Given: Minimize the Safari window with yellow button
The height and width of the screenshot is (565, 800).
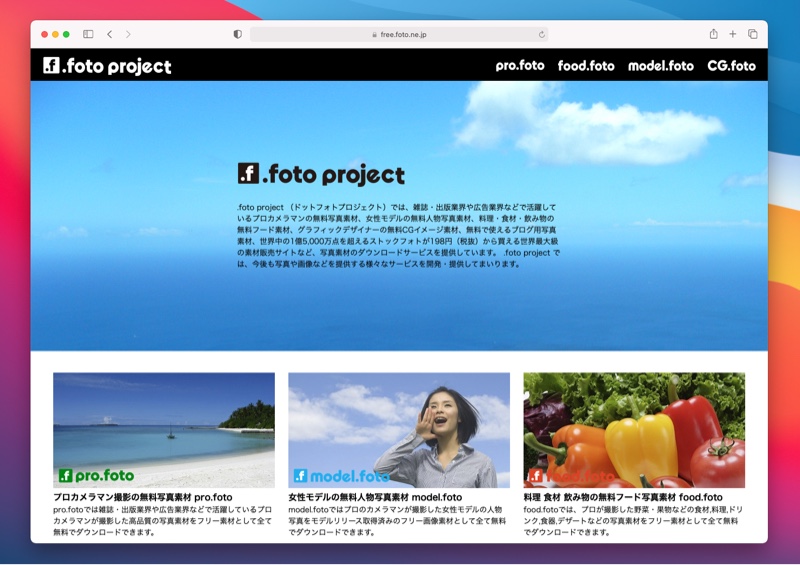Looking at the screenshot, I should (55, 34).
